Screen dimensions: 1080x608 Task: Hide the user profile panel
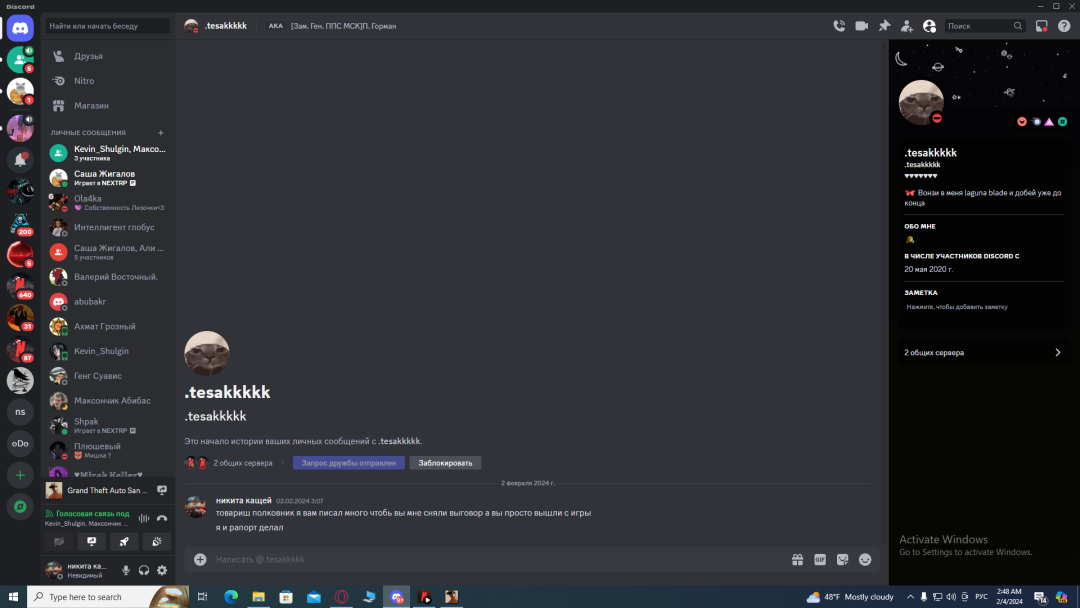pos(929,26)
